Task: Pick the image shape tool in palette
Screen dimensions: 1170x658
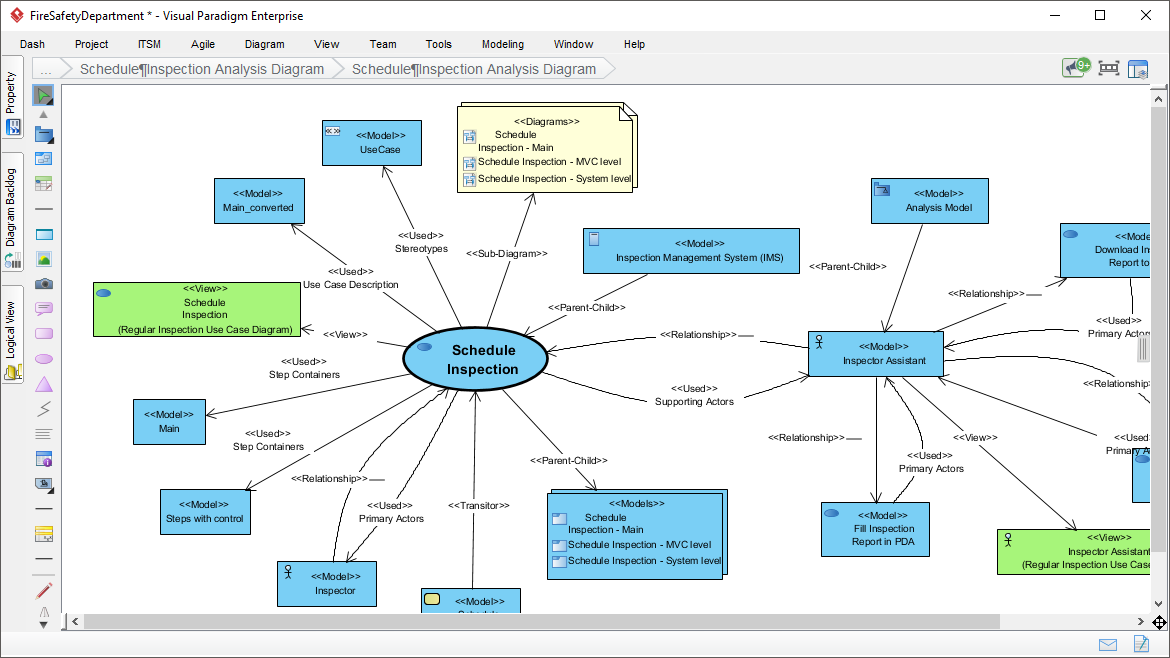Action: pos(44,259)
